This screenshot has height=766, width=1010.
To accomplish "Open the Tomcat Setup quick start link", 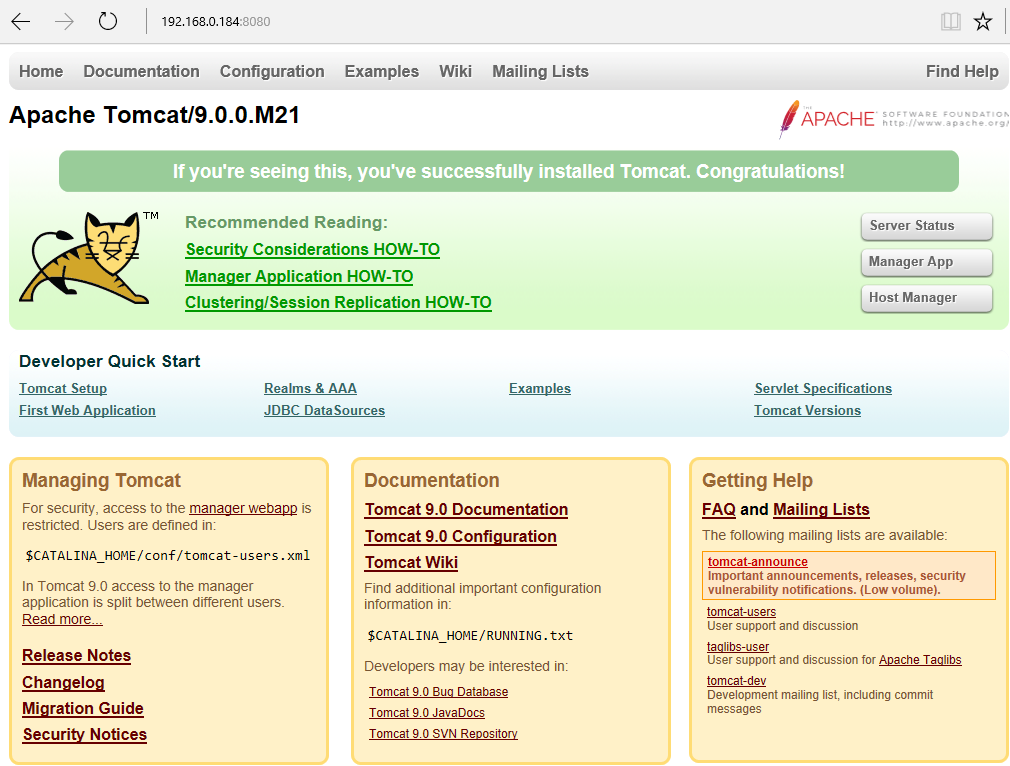I will tap(63, 388).
